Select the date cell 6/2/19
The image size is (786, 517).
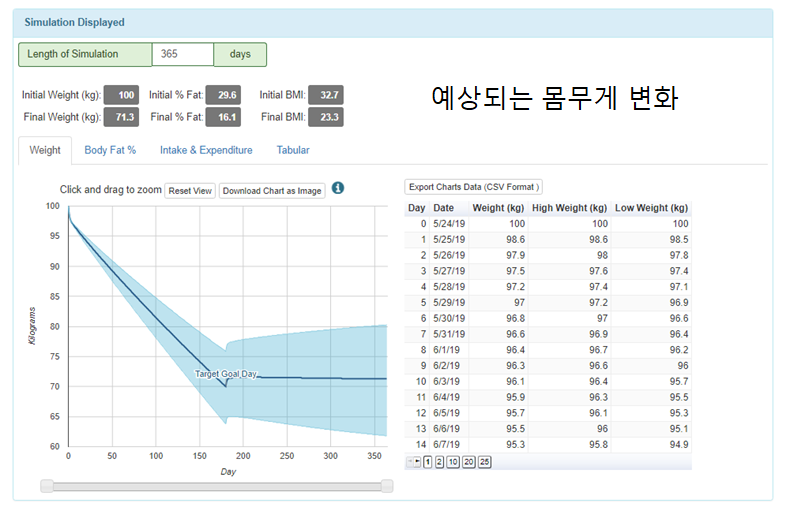coord(447,366)
